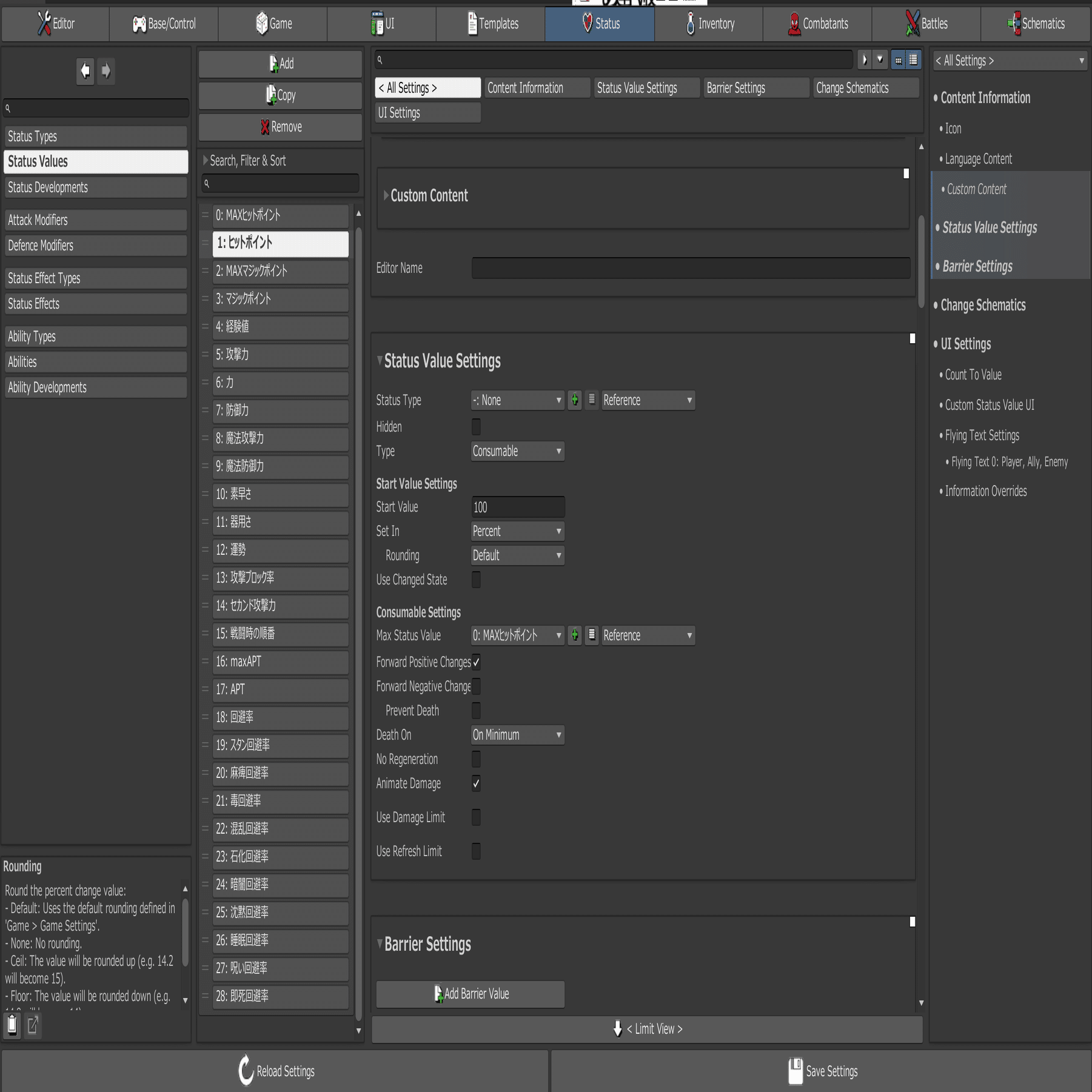This screenshot has height=1092, width=1092.
Task: Go forward with the right history arrow
Action: point(106,71)
